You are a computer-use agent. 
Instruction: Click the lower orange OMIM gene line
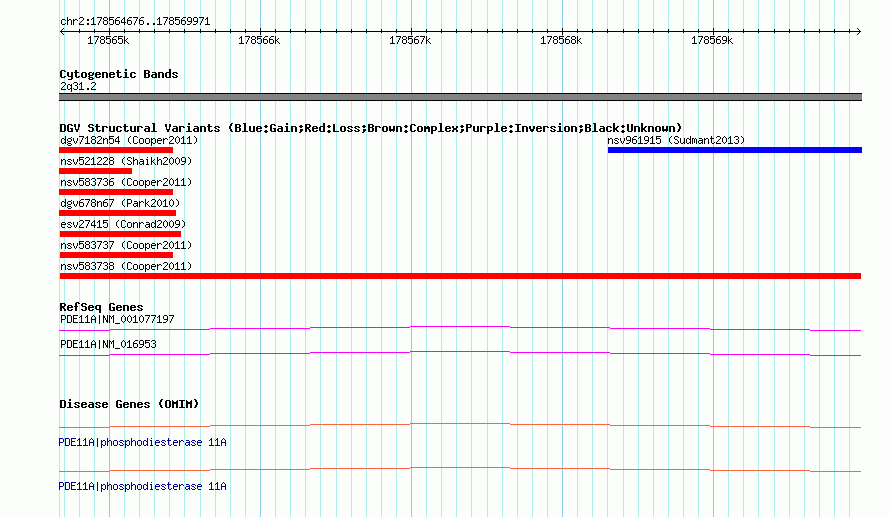pos(460,469)
